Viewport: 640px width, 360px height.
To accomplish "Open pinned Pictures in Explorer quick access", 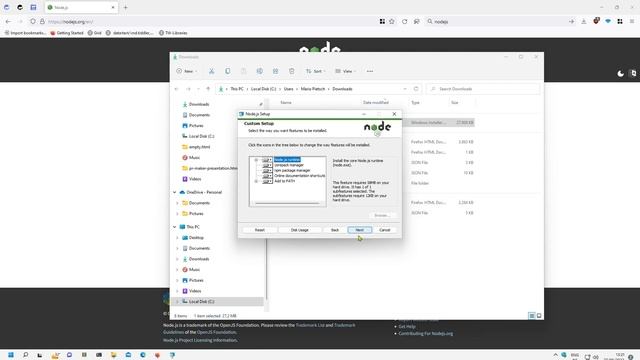I will click(196, 126).
